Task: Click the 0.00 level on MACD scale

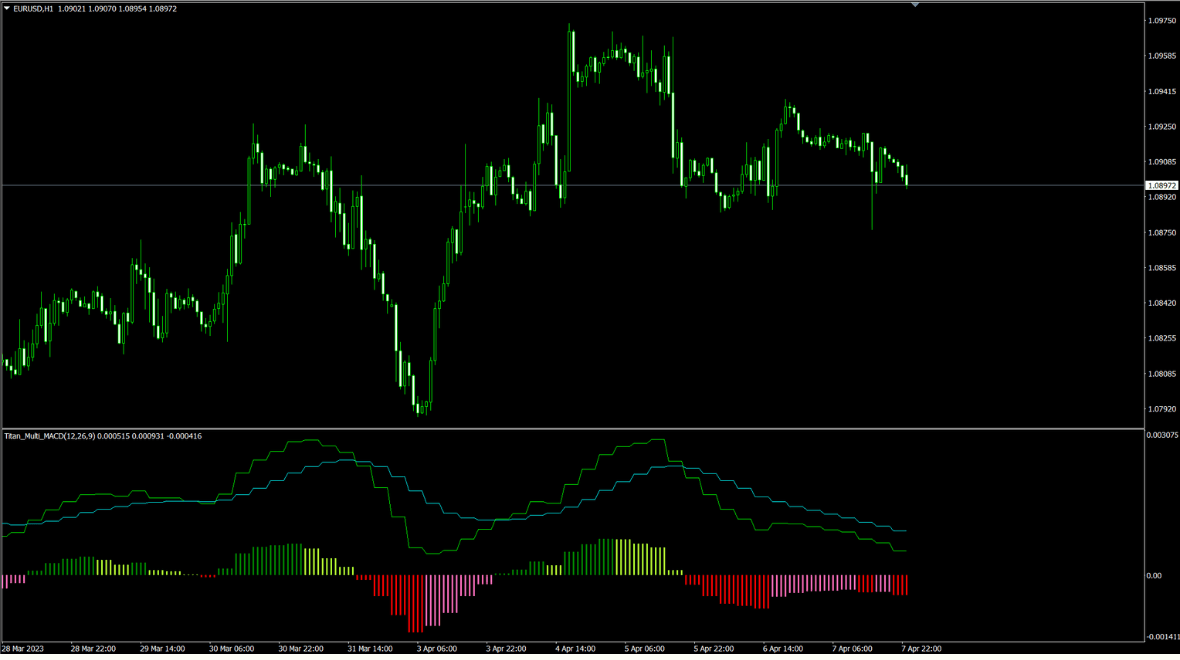Action: click(1154, 575)
